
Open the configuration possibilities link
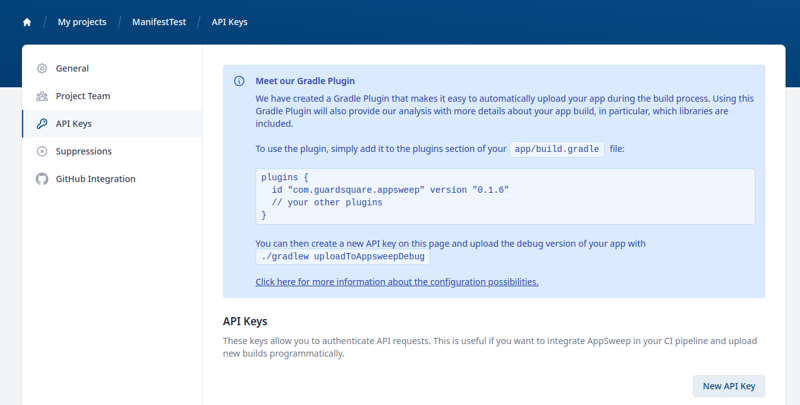tap(397, 282)
